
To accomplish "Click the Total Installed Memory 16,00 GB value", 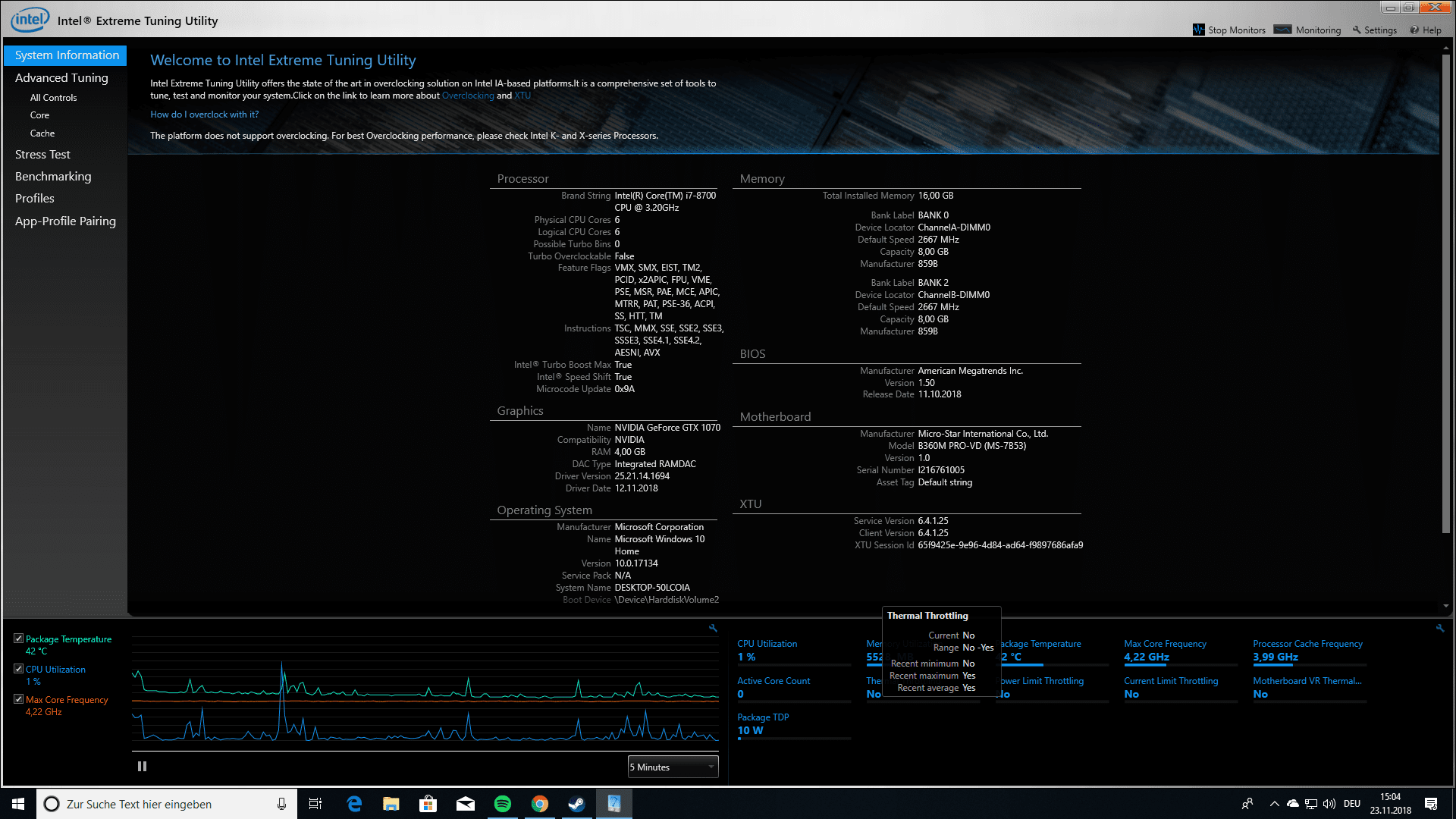I will [936, 196].
